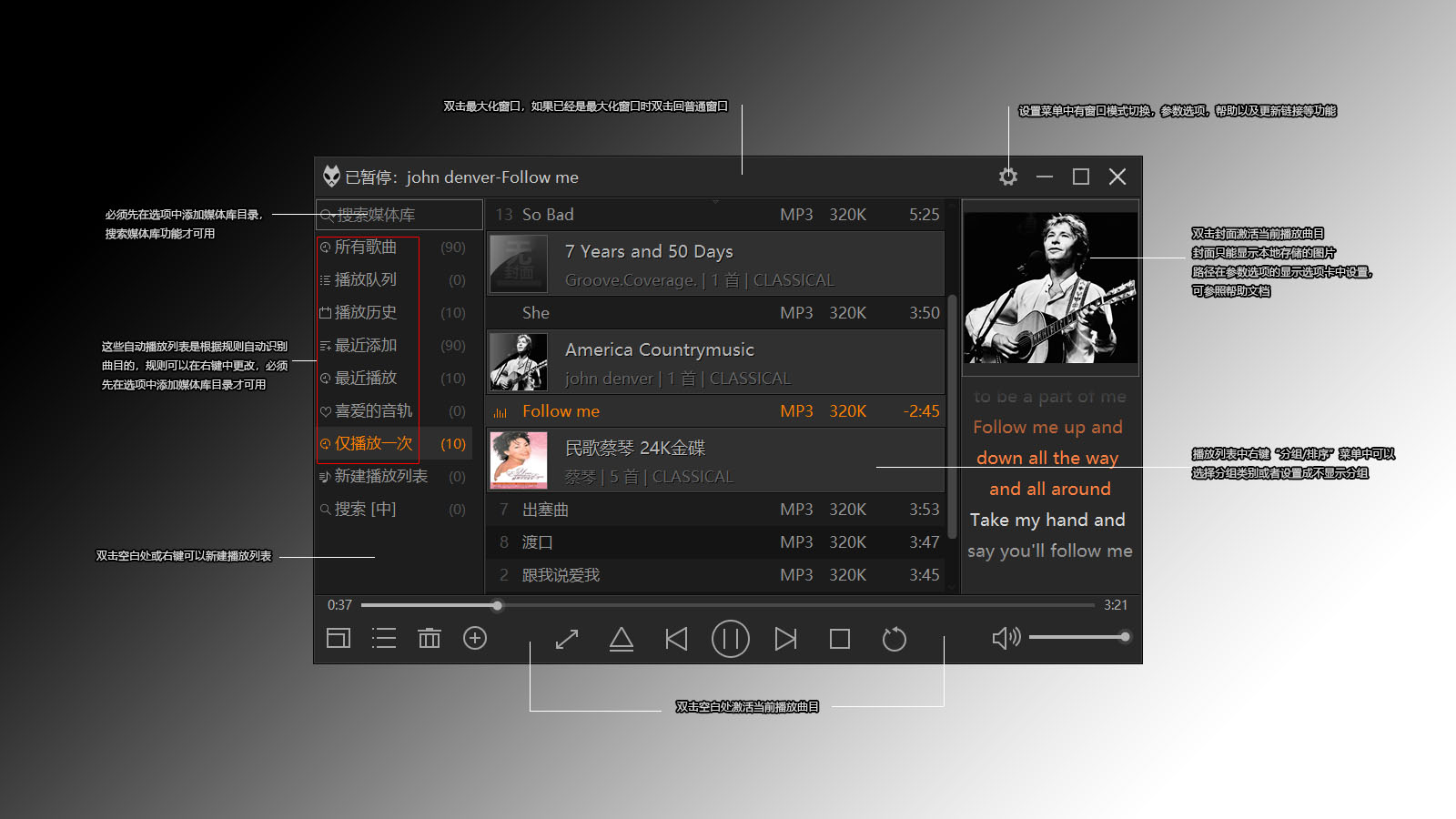Click the fox app logo in title bar
This screenshot has width=1456, height=819.
coord(331,177)
